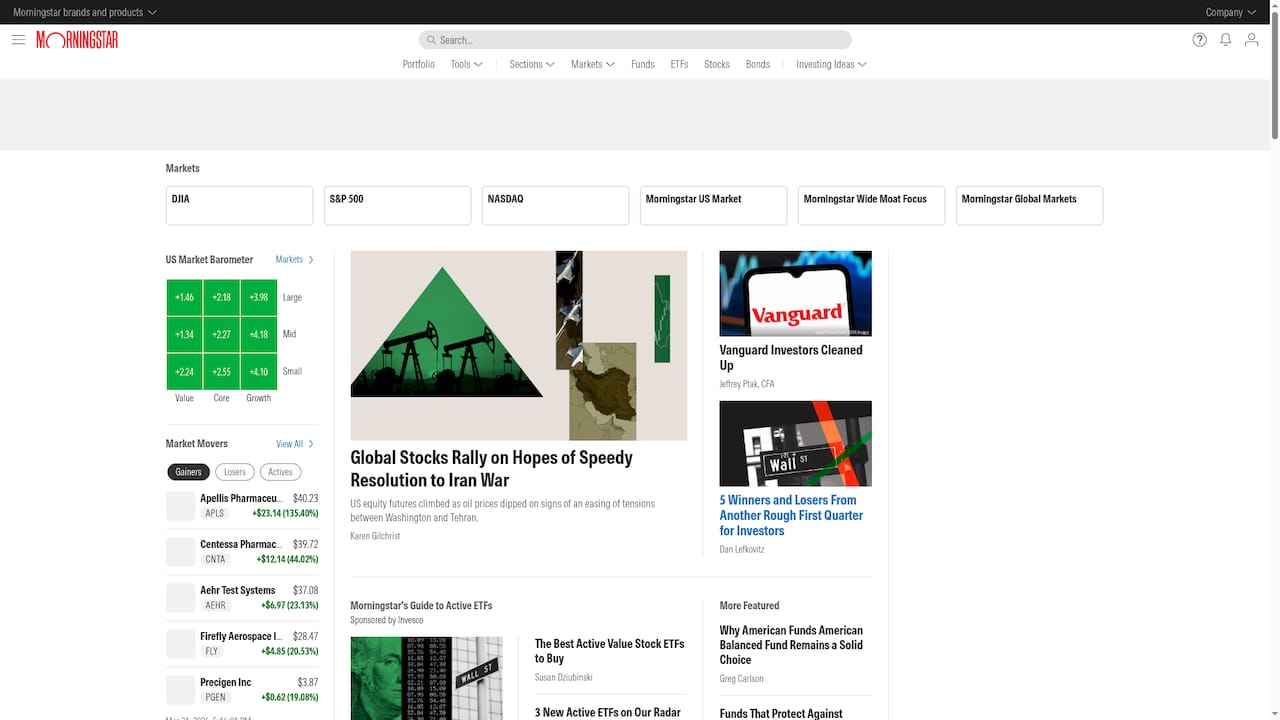
Task: Click the Apellis Pharmaceuticals stock logo placeholder
Action: [180, 506]
